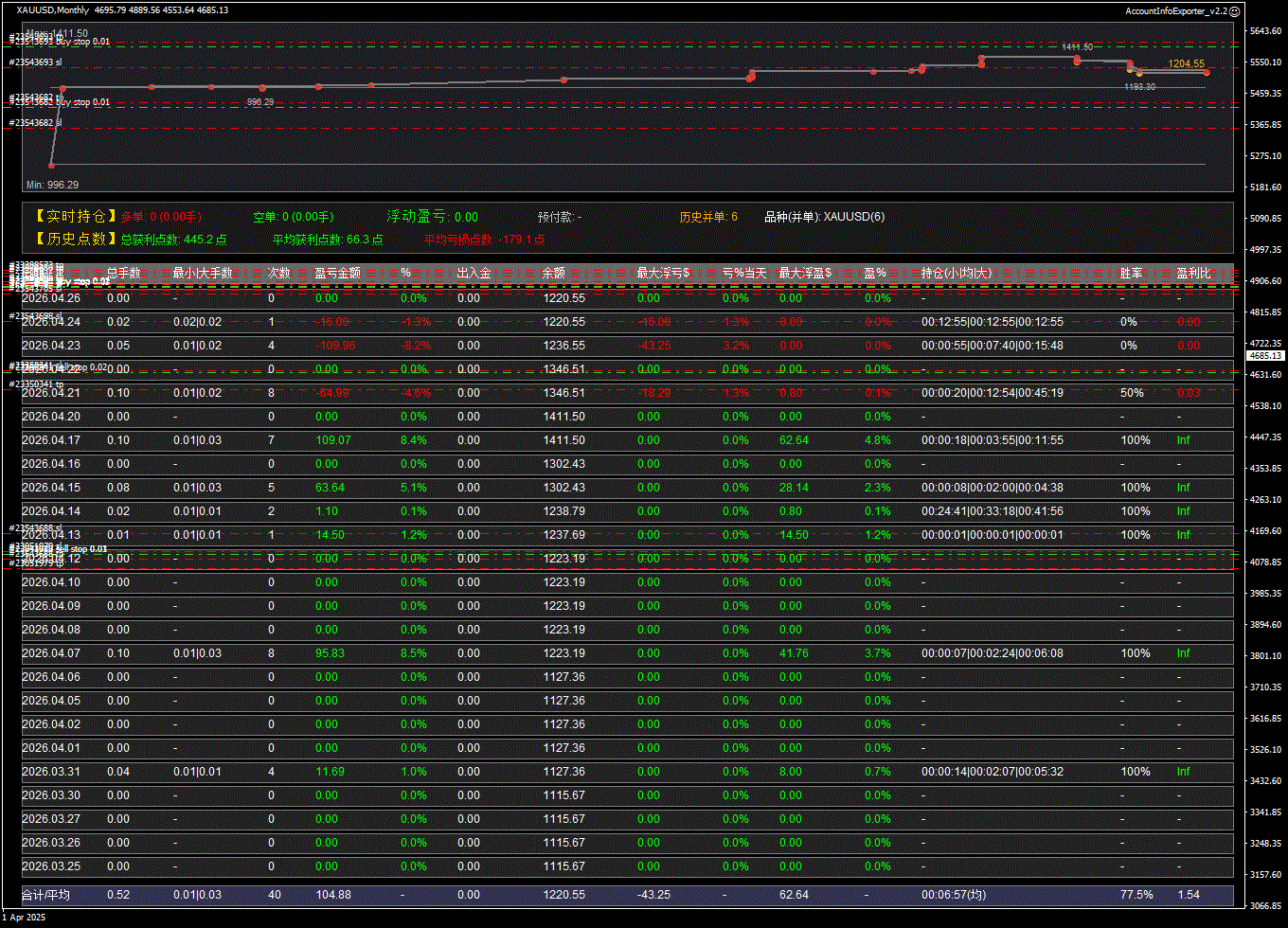Click the AccountInfoExporter_v2.2 label
The width and height of the screenshot is (1288, 928).
pyautogui.click(x=1175, y=10)
